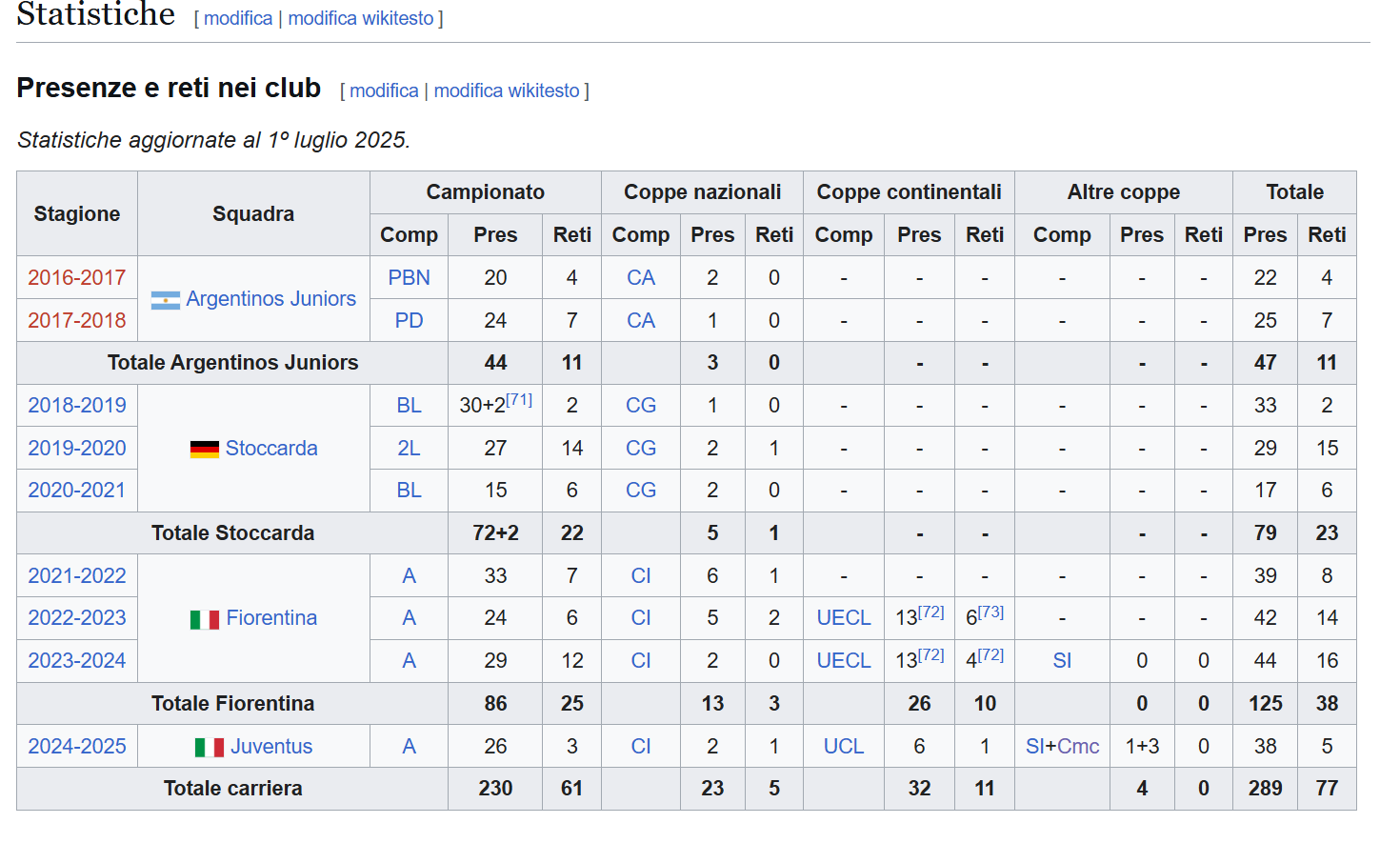Click the PBN competition link

[x=410, y=278]
